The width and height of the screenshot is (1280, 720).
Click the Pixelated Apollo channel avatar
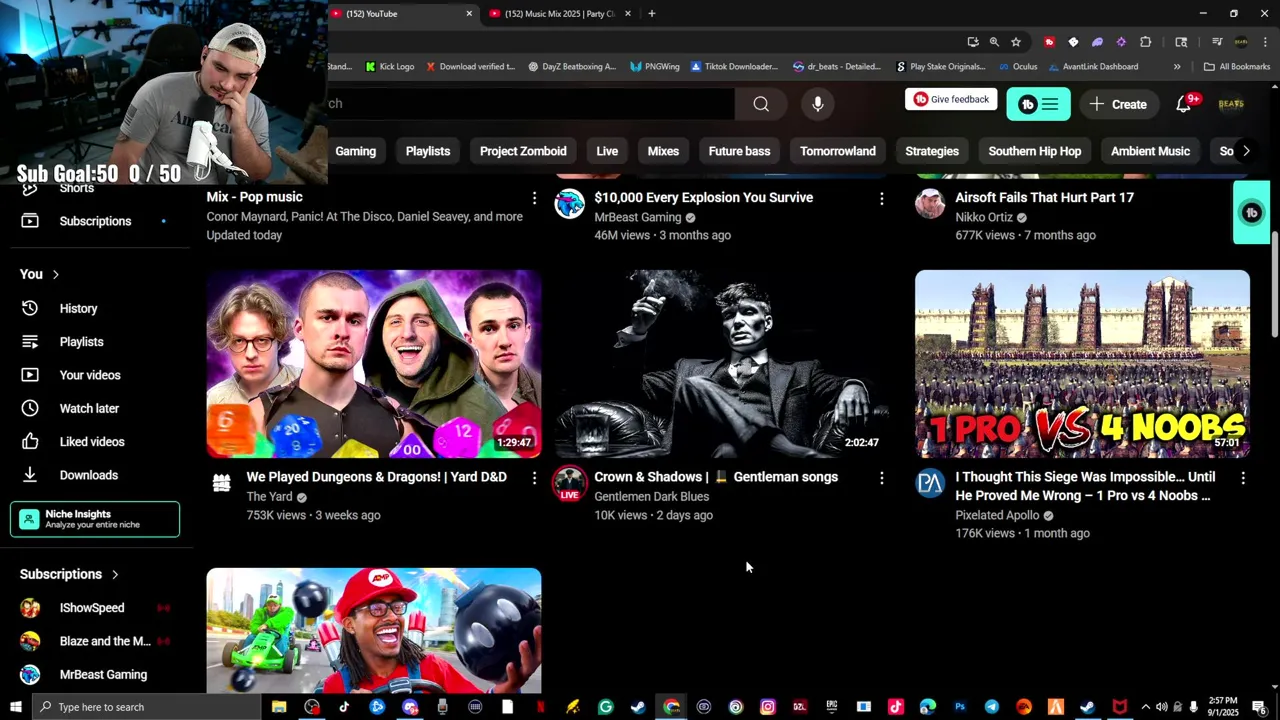tap(930, 483)
